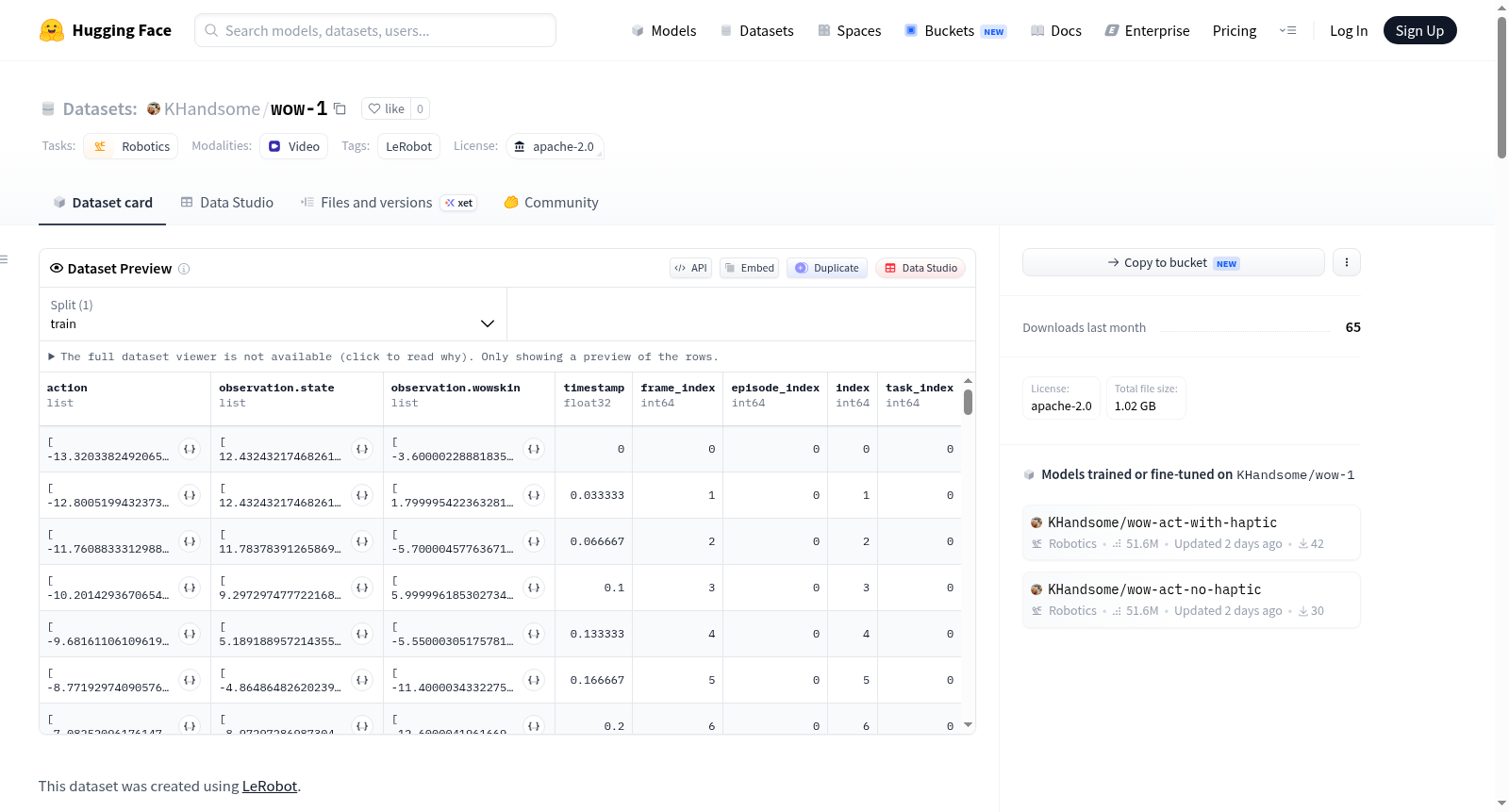The image size is (1509, 812).
Task: Duplicate this dataset
Action: [x=827, y=268]
